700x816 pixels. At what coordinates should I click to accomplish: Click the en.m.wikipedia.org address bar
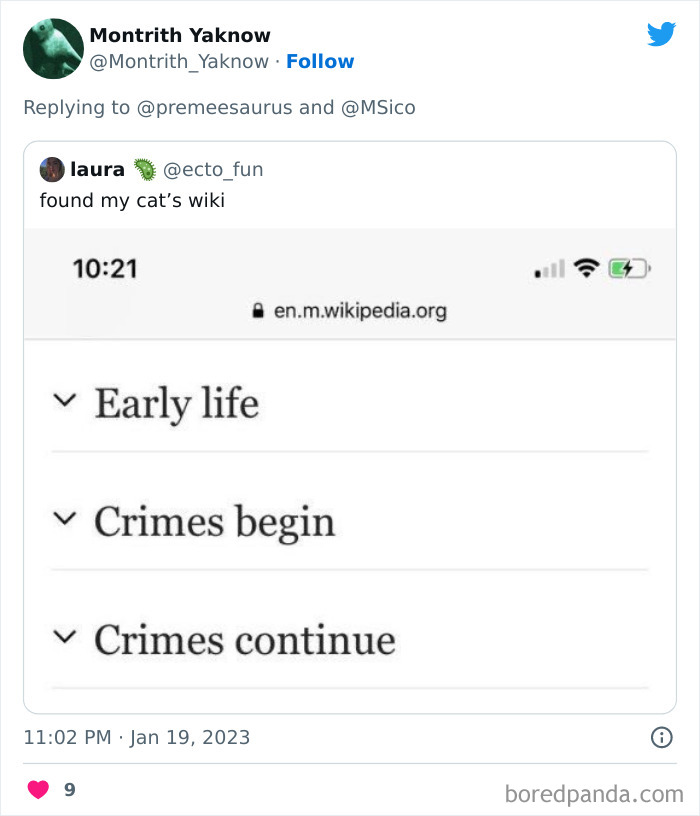[362, 310]
